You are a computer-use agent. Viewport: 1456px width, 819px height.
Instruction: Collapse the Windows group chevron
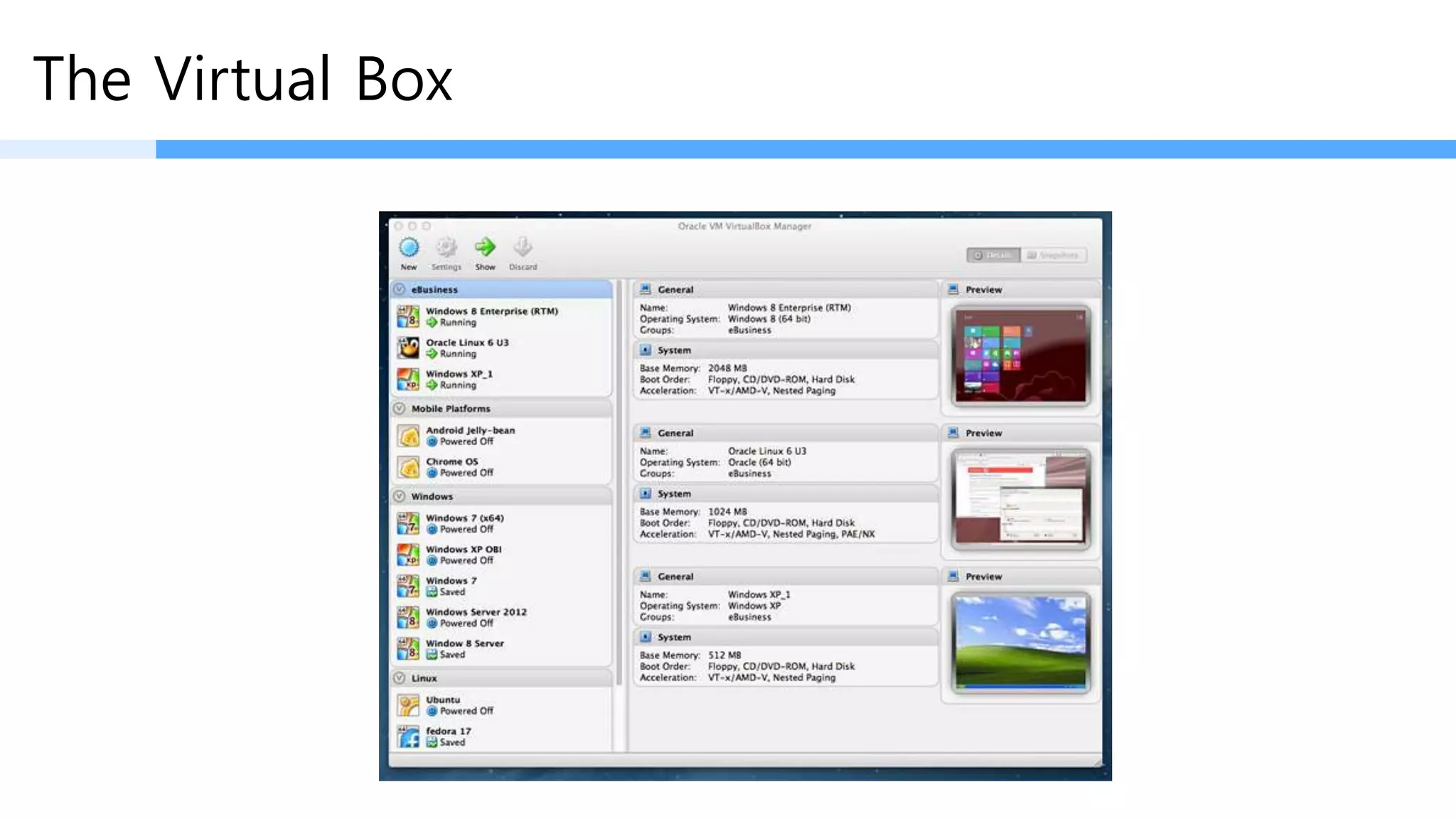coord(400,496)
